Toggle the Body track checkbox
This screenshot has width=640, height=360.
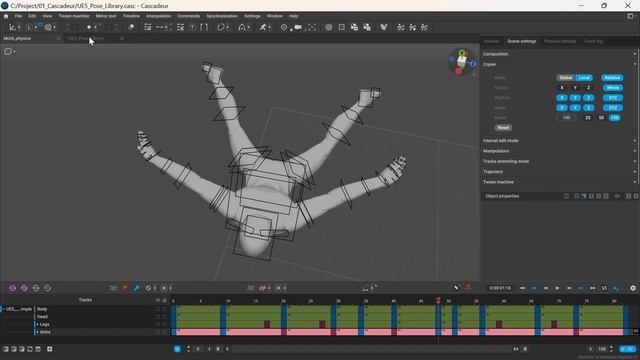[158, 309]
